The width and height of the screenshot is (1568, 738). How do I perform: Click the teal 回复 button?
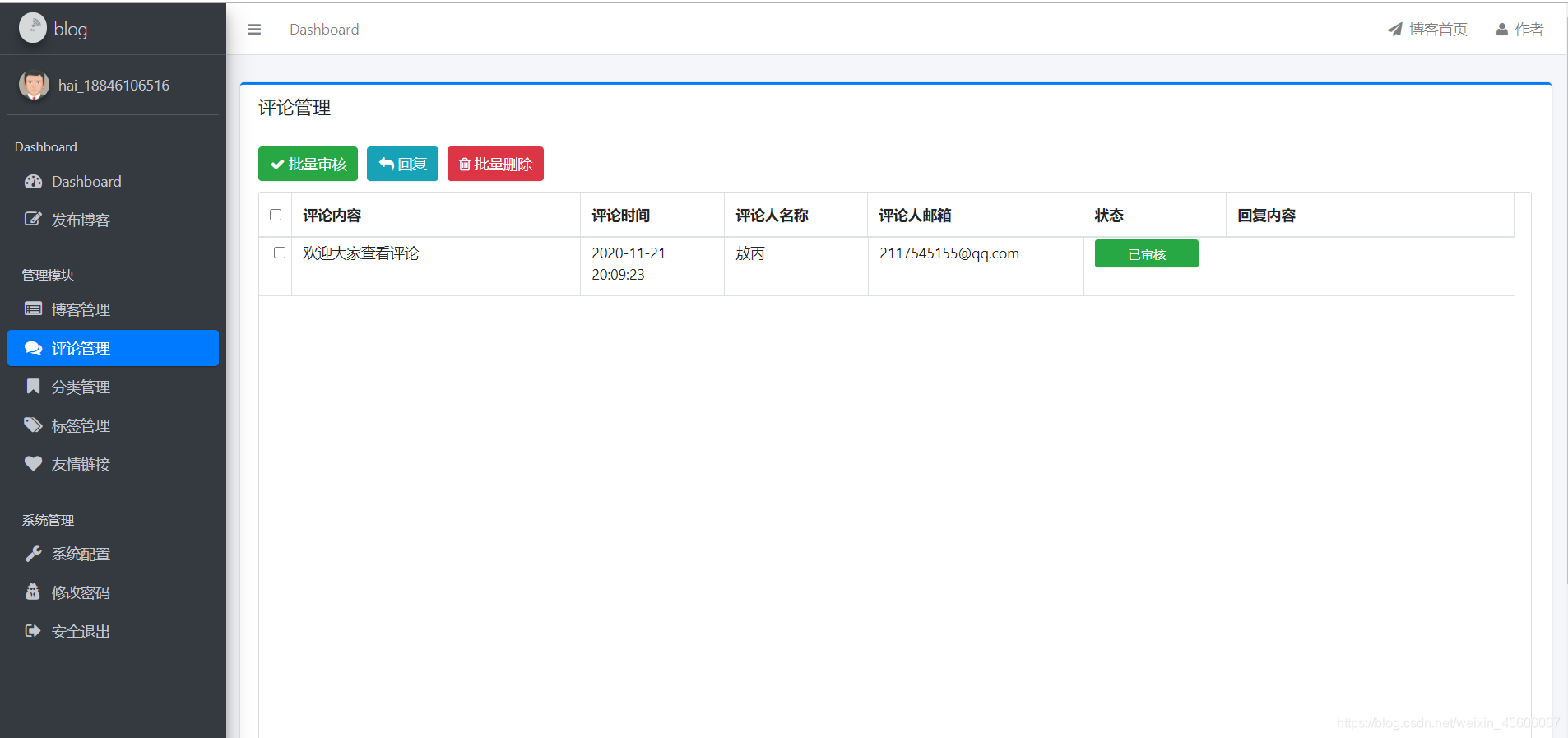(x=402, y=164)
